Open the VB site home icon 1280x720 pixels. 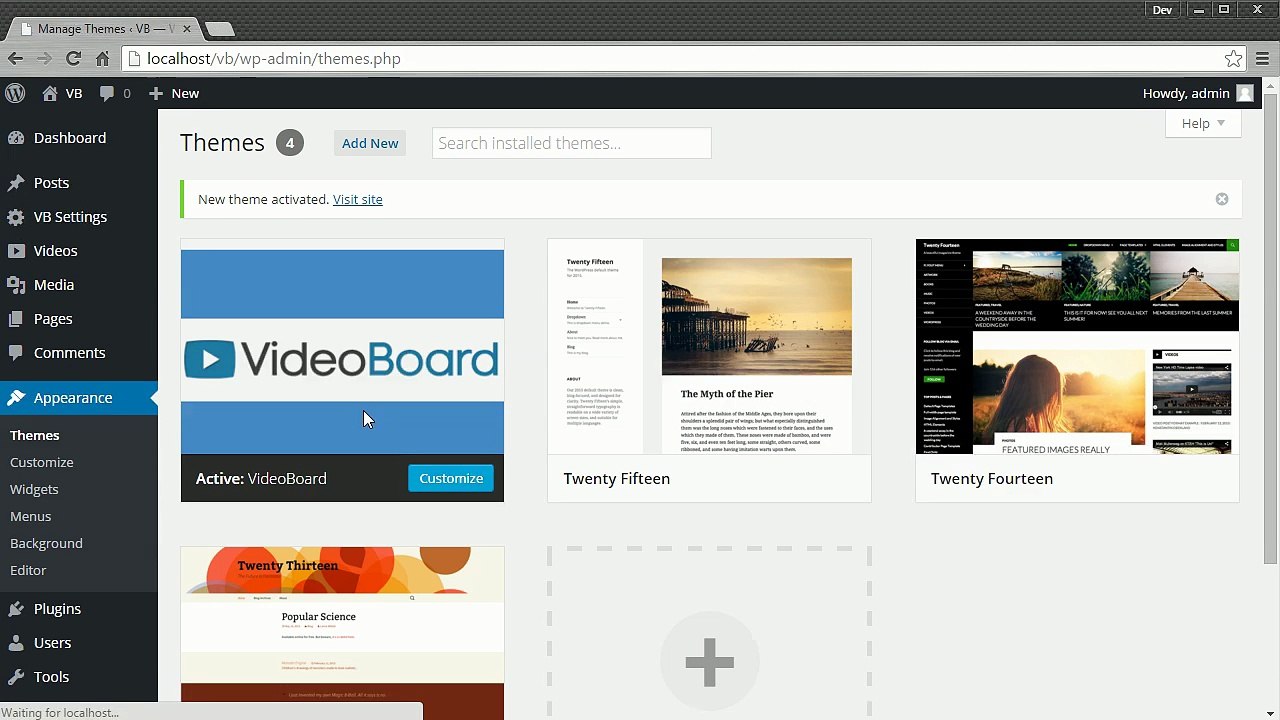click(x=50, y=93)
